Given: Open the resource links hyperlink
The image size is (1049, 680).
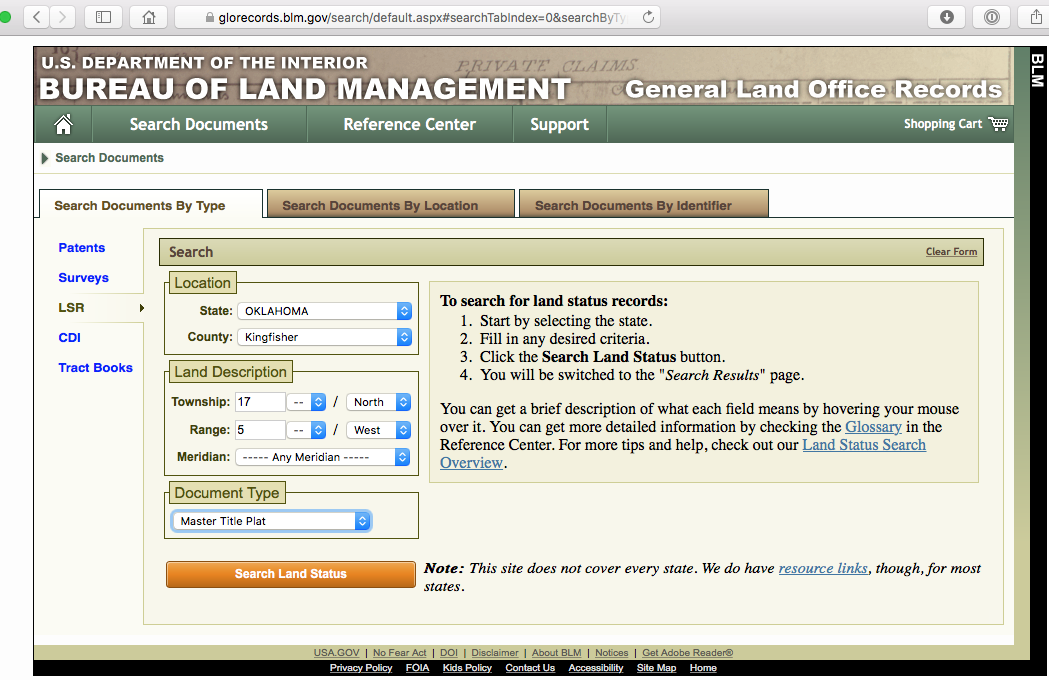Looking at the screenshot, I should tap(823, 568).
